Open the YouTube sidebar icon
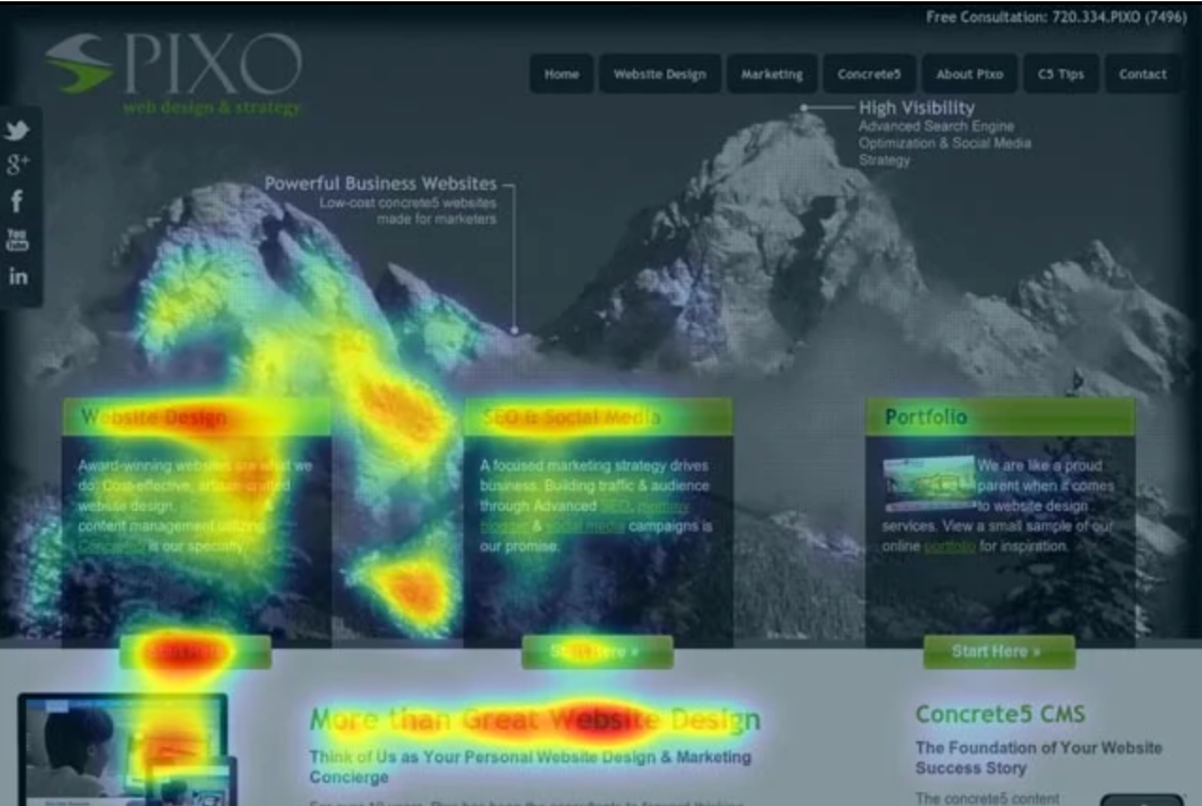This screenshot has height=806, width=1202. click(17, 240)
